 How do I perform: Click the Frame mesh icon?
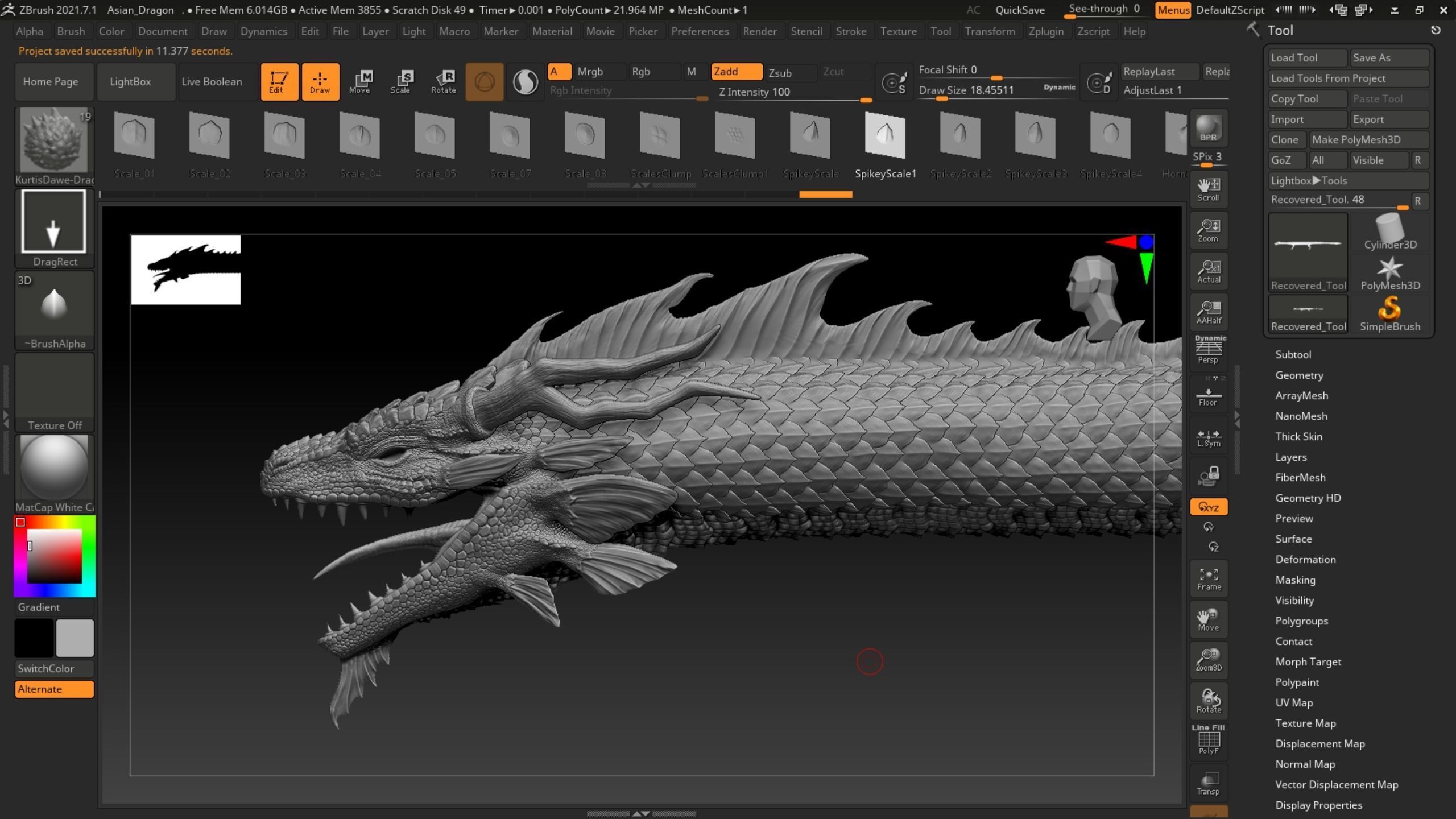coord(1209,578)
